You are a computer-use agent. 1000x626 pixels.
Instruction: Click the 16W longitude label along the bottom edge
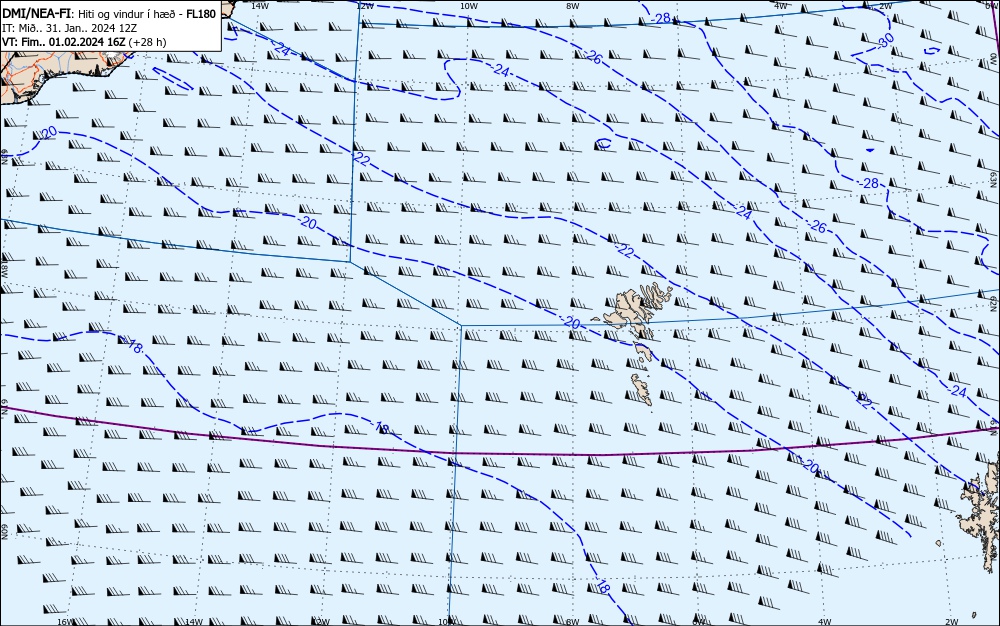coord(65,622)
